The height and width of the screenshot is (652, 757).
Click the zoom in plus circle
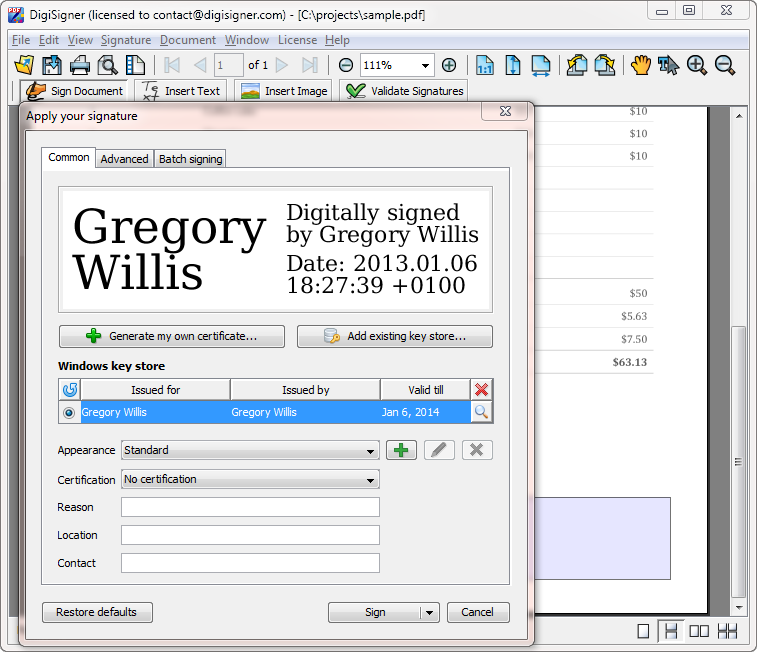pos(449,65)
